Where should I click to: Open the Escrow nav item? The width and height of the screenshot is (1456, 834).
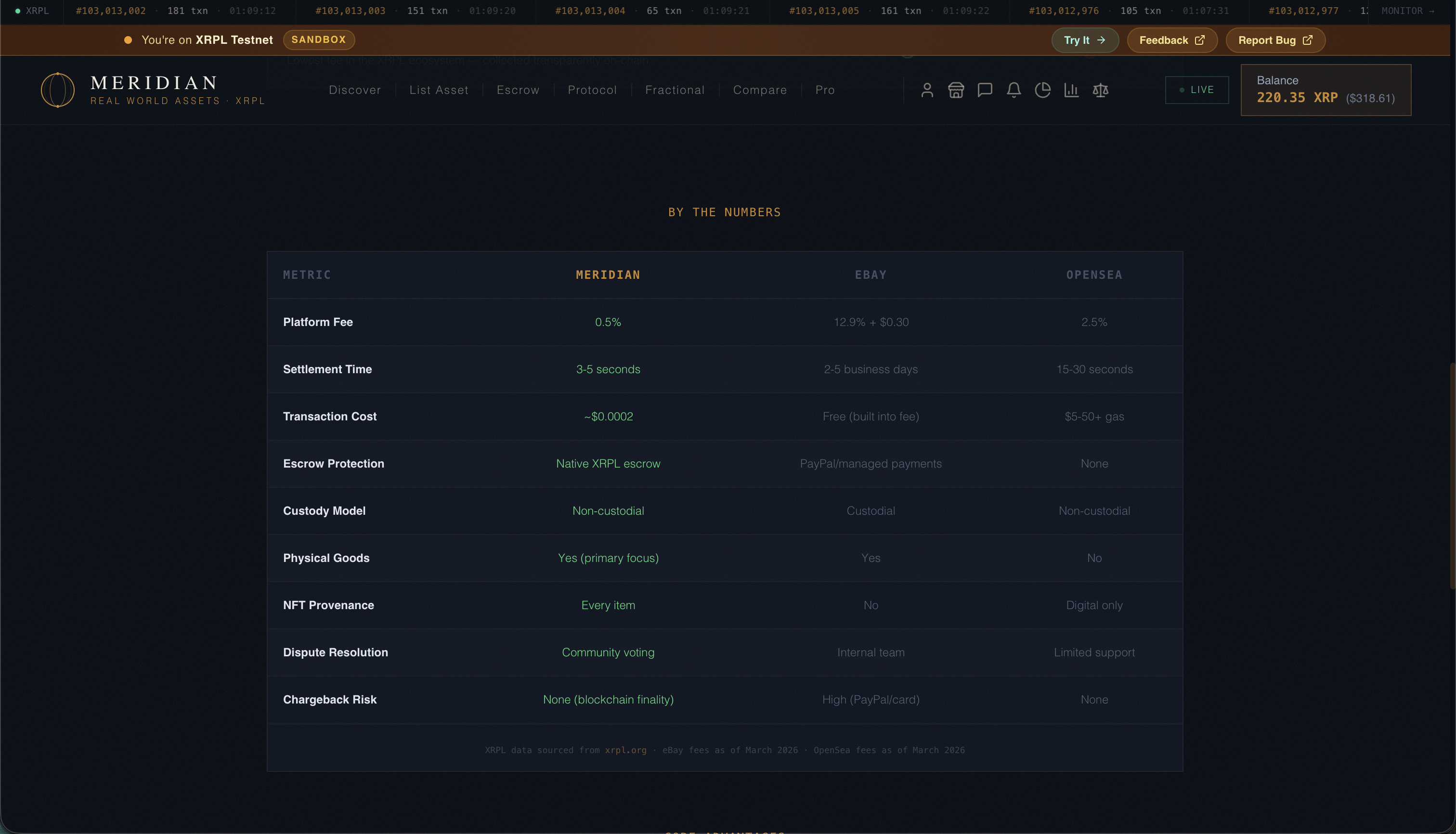[x=518, y=90]
